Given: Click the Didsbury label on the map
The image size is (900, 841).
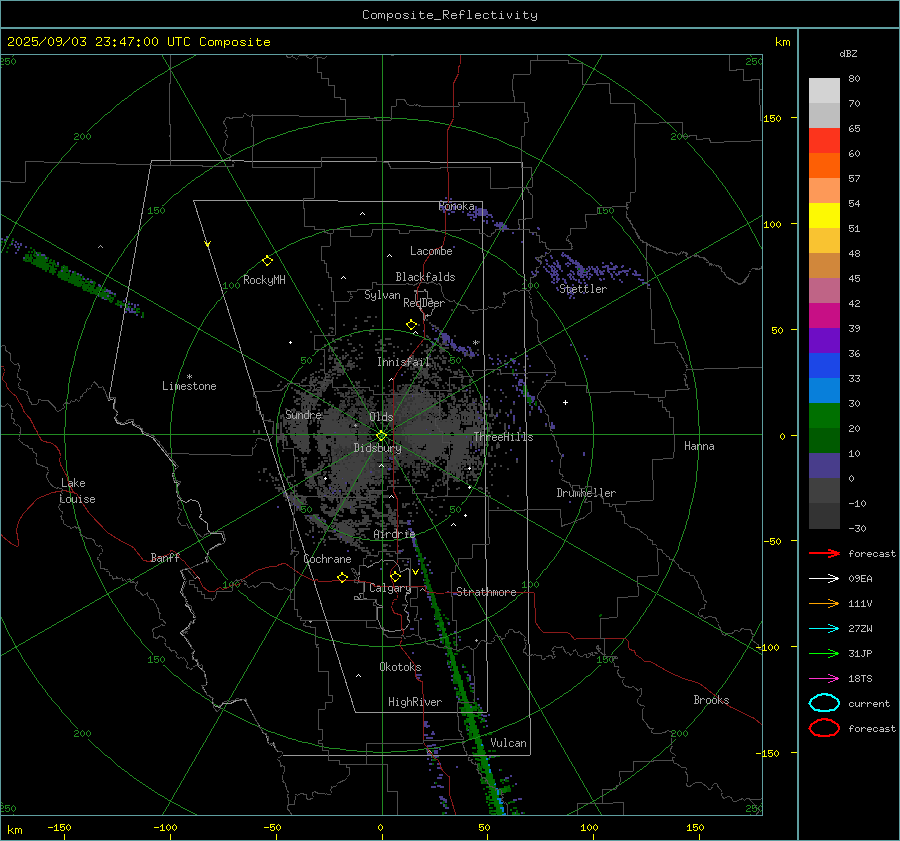Looking at the screenshot, I should coord(377,448).
